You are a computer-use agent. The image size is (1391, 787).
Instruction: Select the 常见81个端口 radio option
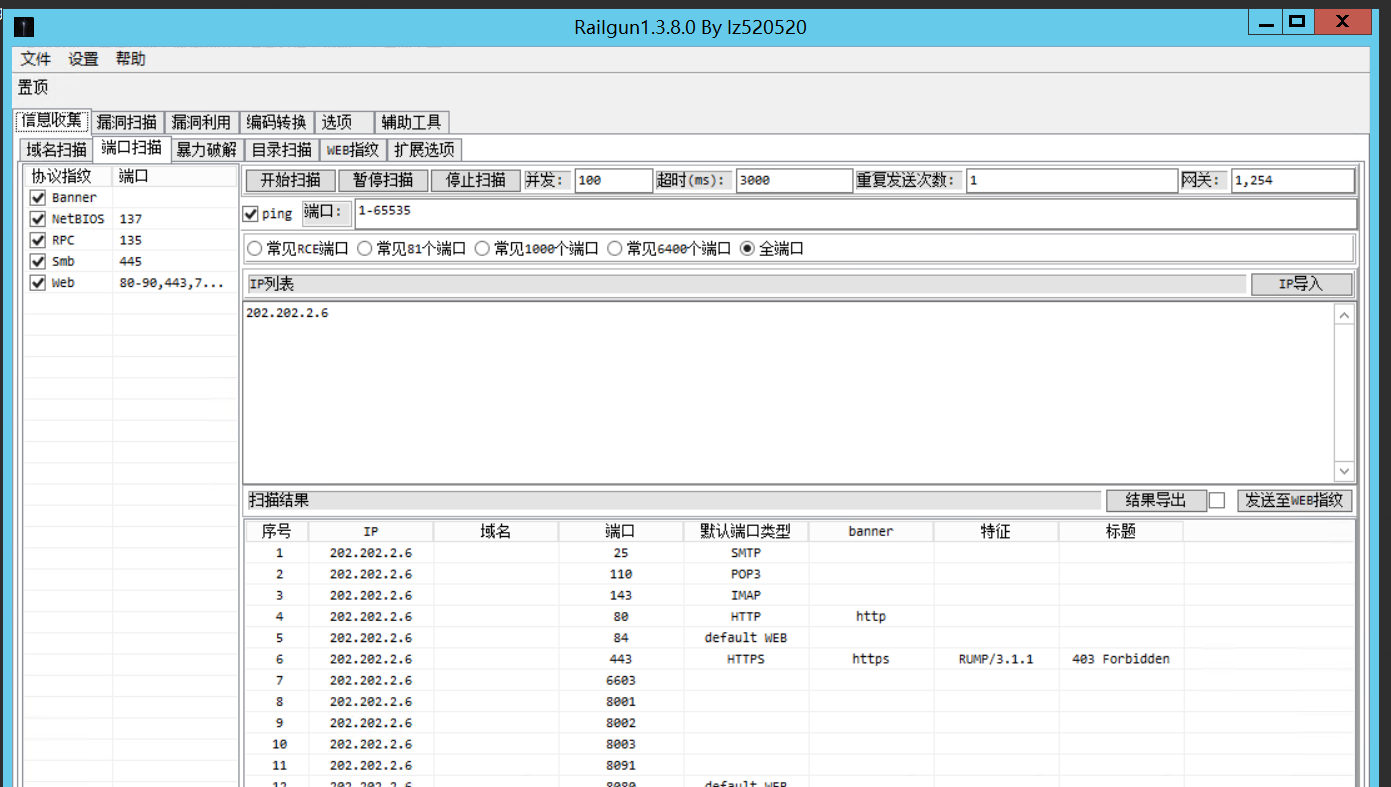(411, 249)
